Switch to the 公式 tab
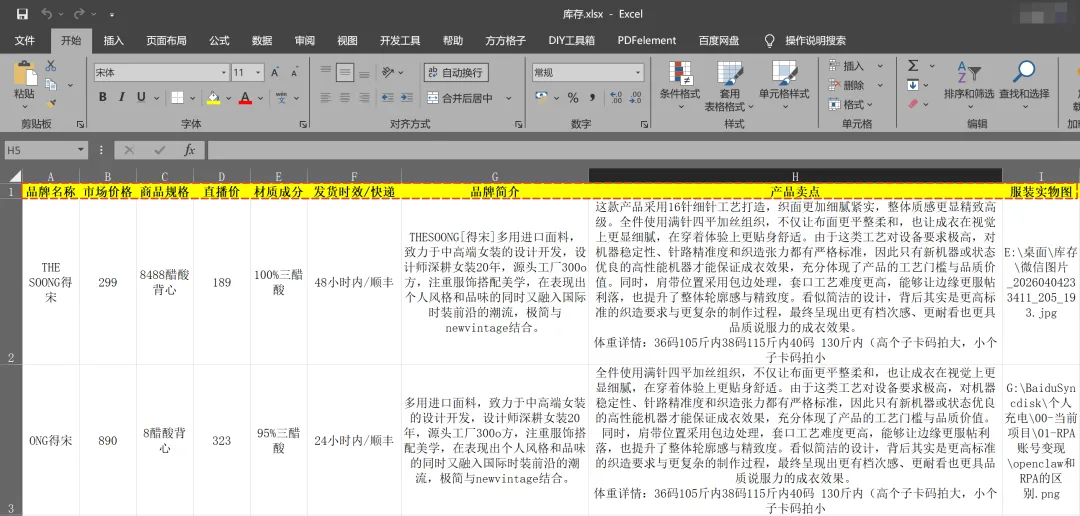 [219, 41]
